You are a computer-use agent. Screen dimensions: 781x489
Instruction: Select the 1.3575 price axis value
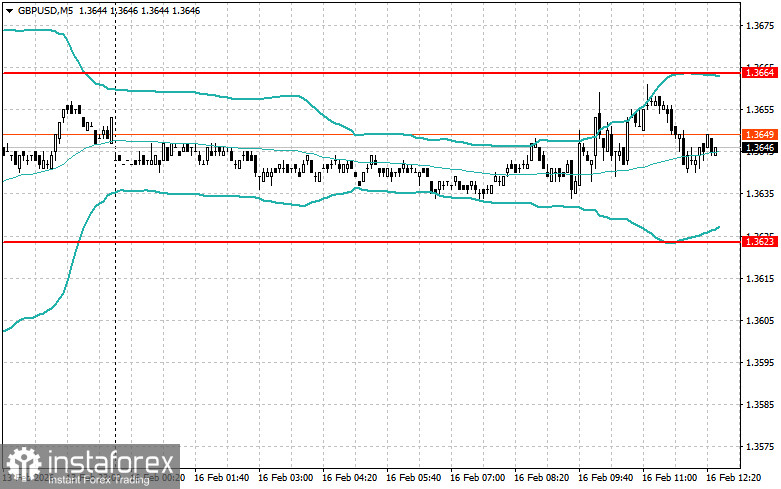click(760, 447)
